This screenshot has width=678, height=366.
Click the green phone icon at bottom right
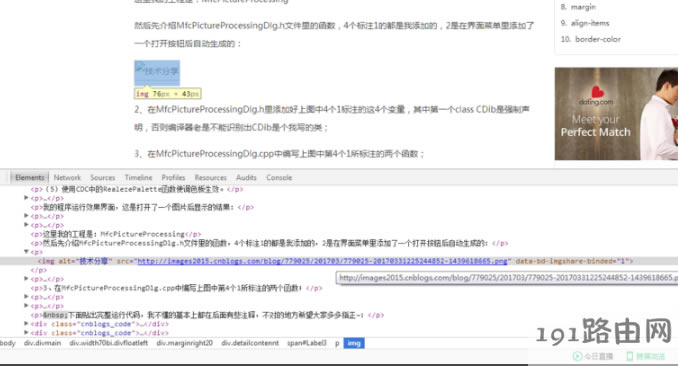[630, 356]
